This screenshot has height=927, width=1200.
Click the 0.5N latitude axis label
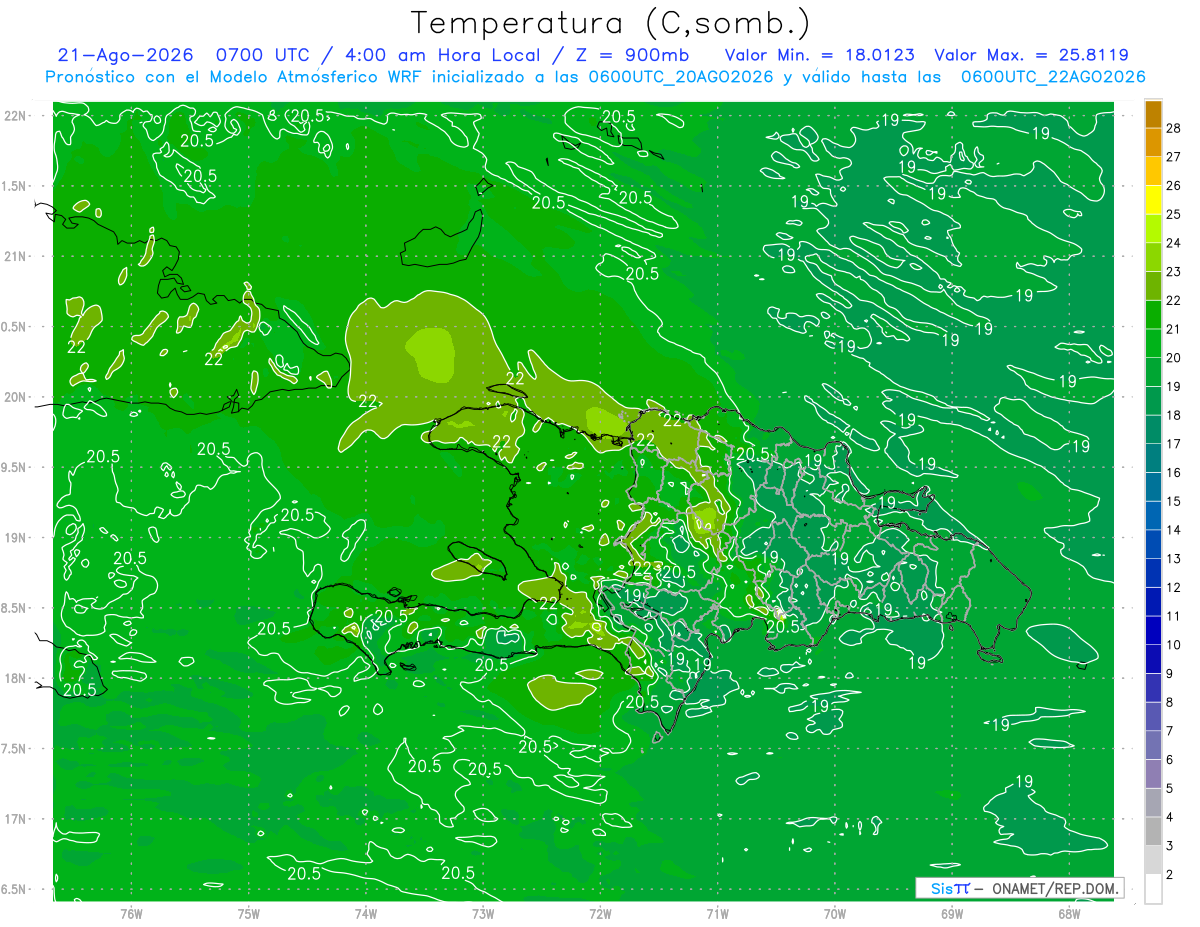(x=16, y=326)
